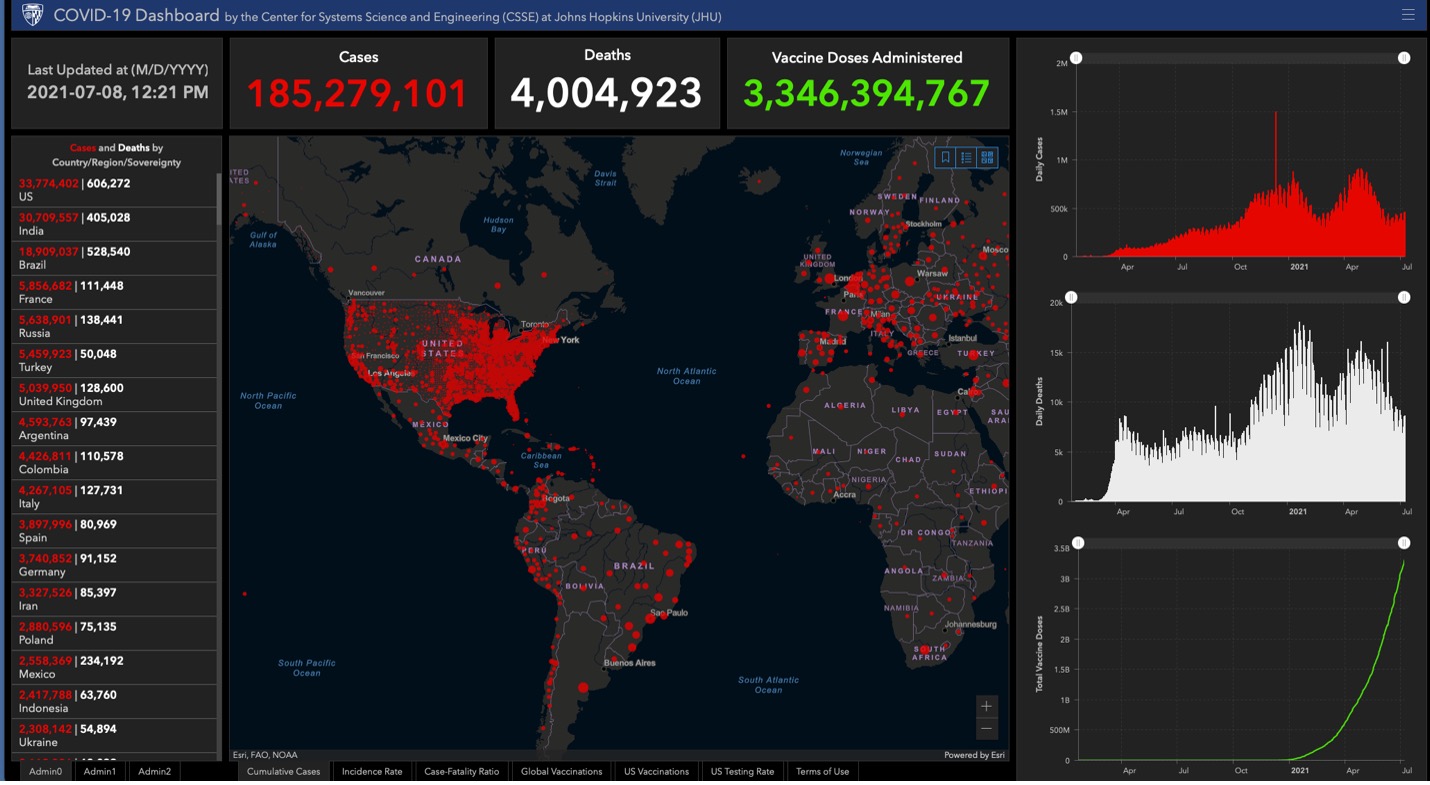Screen dimensions: 1430x785
Task: Select the Argentina row in country list
Action: pyautogui.click(x=114, y=428)
